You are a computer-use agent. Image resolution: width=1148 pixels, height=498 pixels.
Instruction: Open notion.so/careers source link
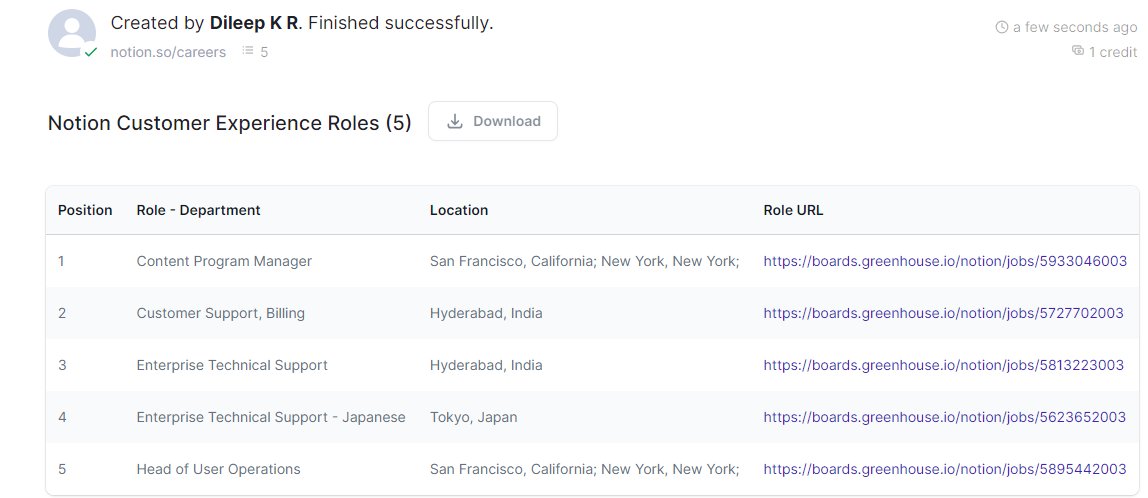(168, 52)
